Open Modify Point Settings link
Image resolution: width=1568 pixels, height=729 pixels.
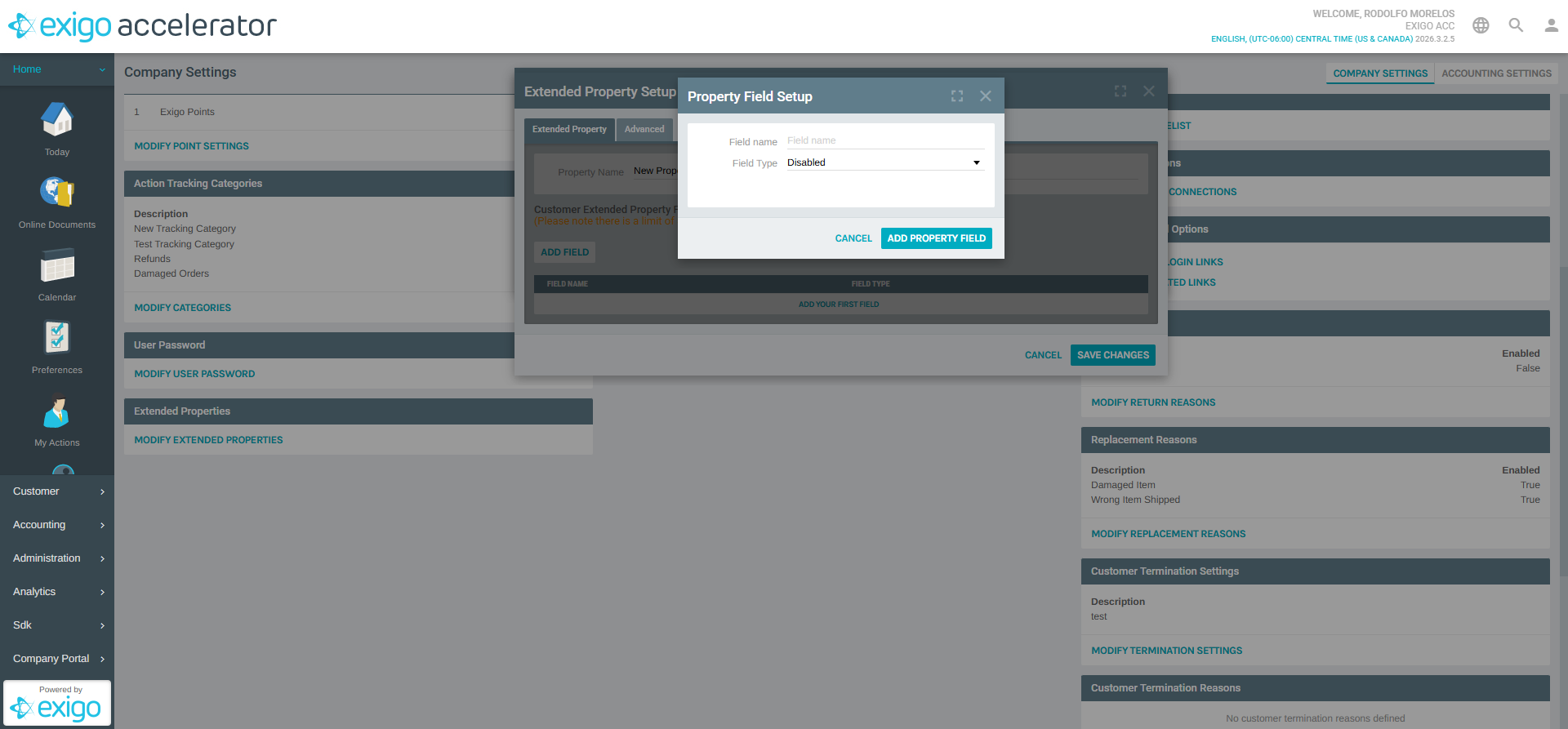click(x=192, y=146)
